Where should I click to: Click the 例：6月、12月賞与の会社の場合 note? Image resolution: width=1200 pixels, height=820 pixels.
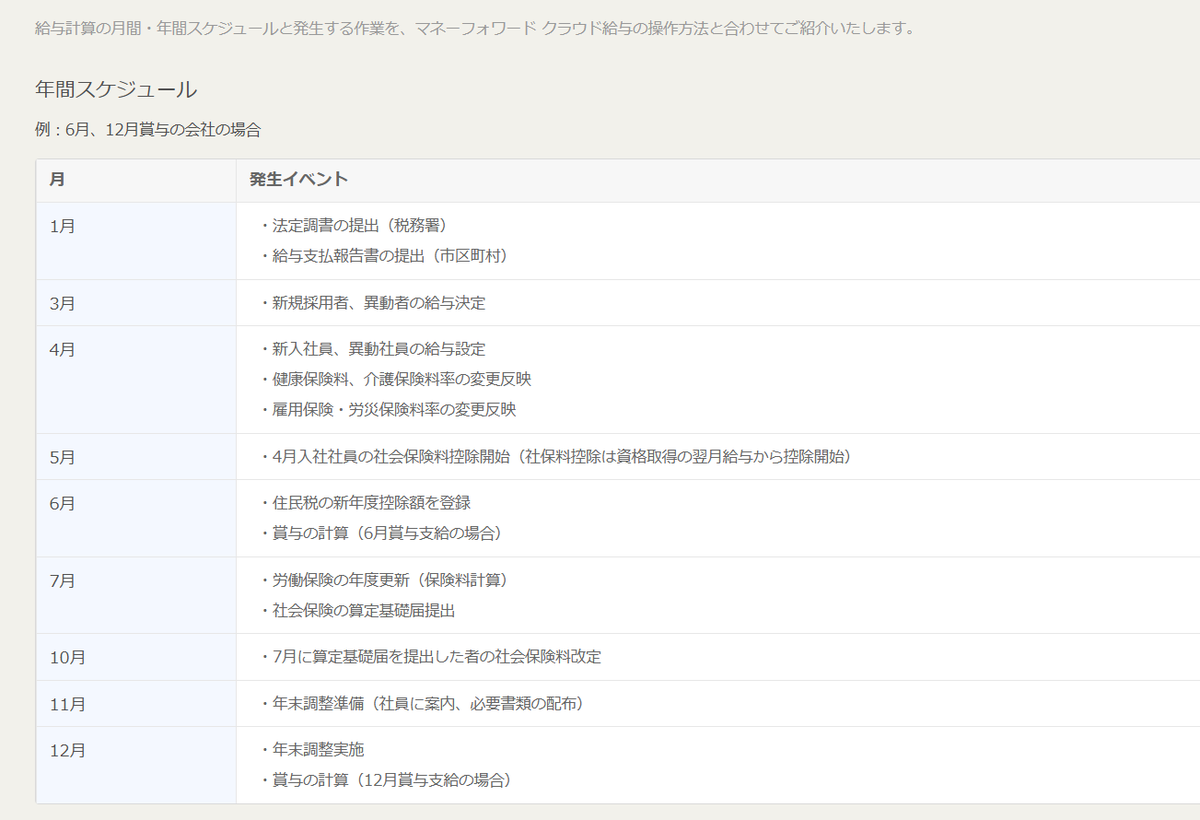148,129
